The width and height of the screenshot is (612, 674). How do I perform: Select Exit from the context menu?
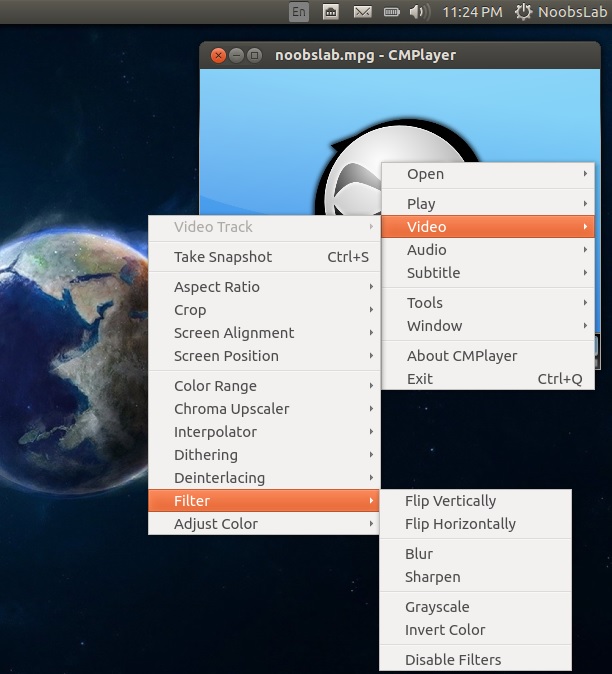(x=488, y=379)
